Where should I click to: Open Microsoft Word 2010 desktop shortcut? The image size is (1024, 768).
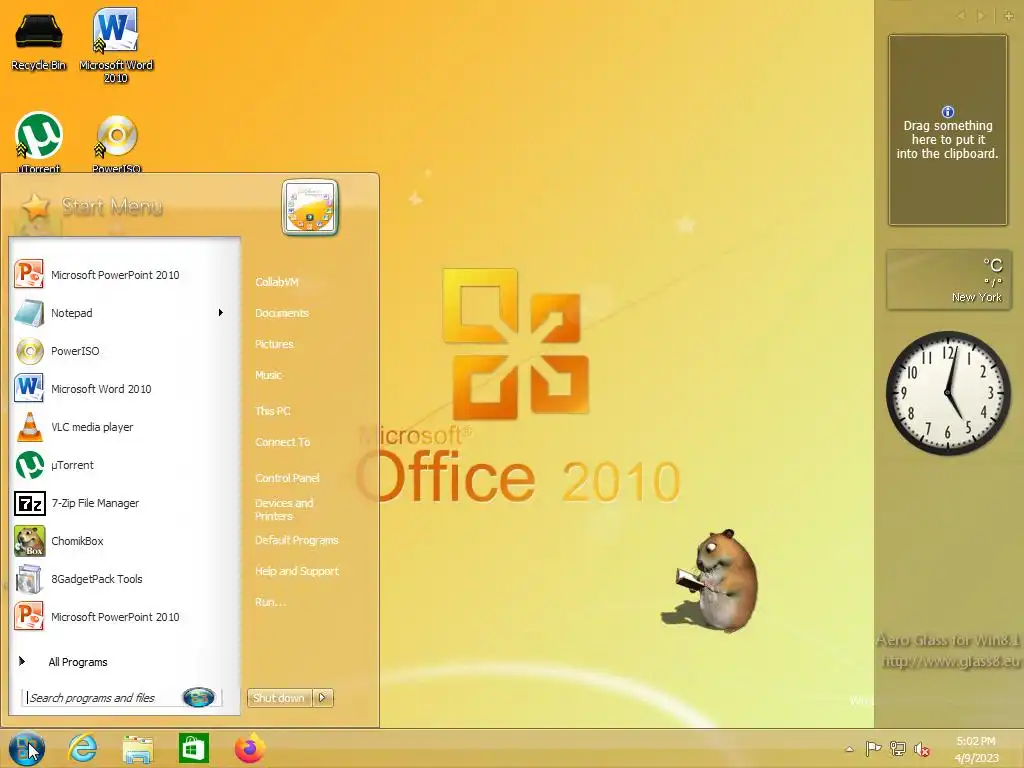pyautogui.click(x=116, y=46)
